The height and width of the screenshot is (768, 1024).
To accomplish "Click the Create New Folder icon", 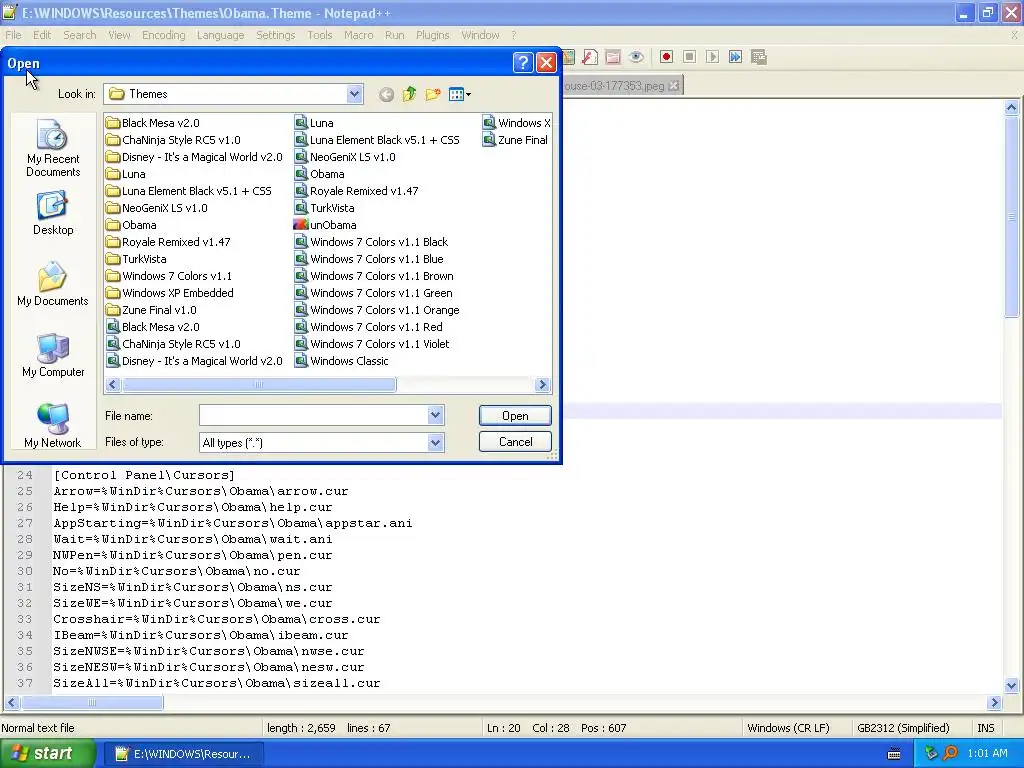I will point(432,94).
